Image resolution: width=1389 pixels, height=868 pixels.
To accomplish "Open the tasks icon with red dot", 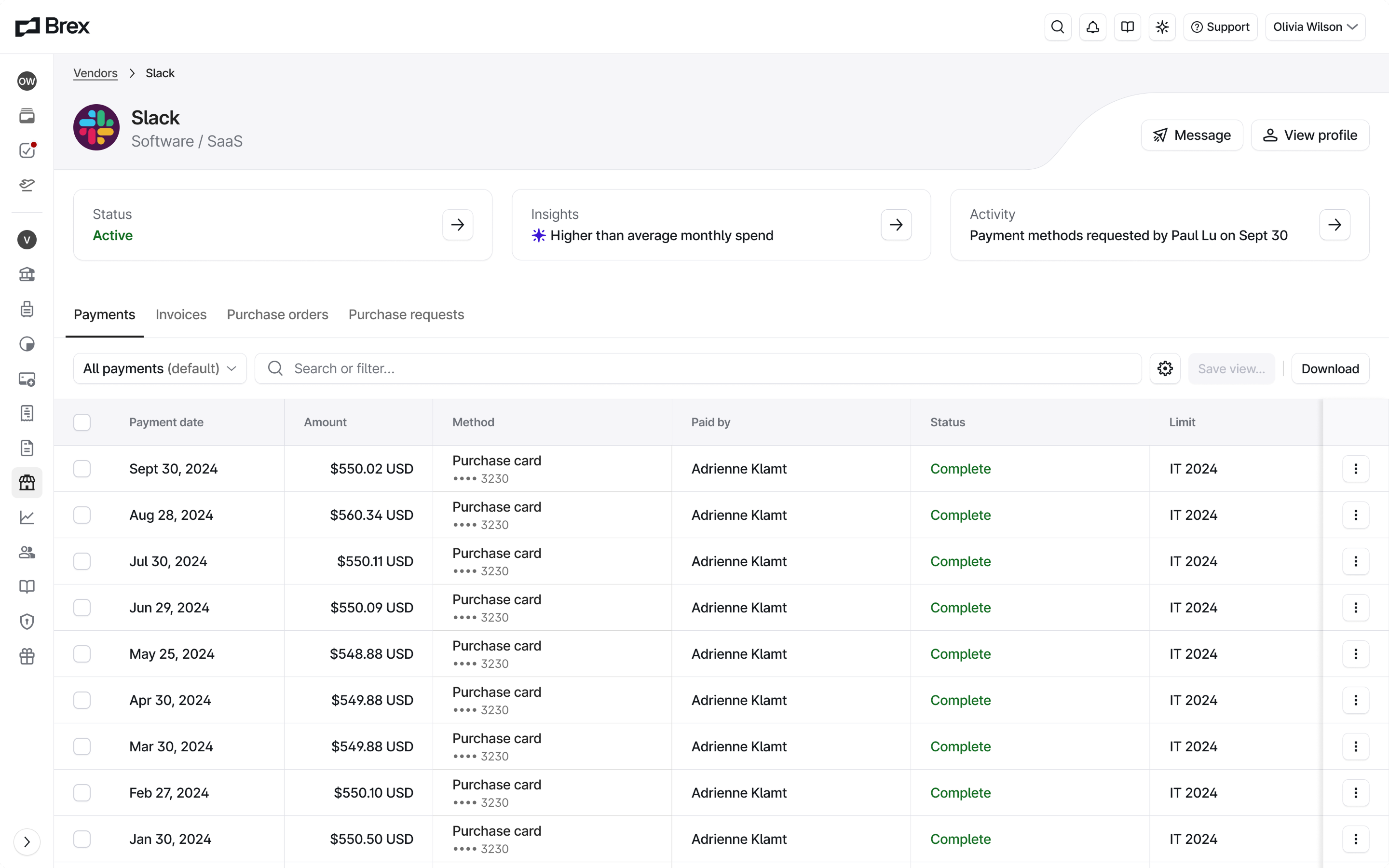I will click(x=27, y=150).
